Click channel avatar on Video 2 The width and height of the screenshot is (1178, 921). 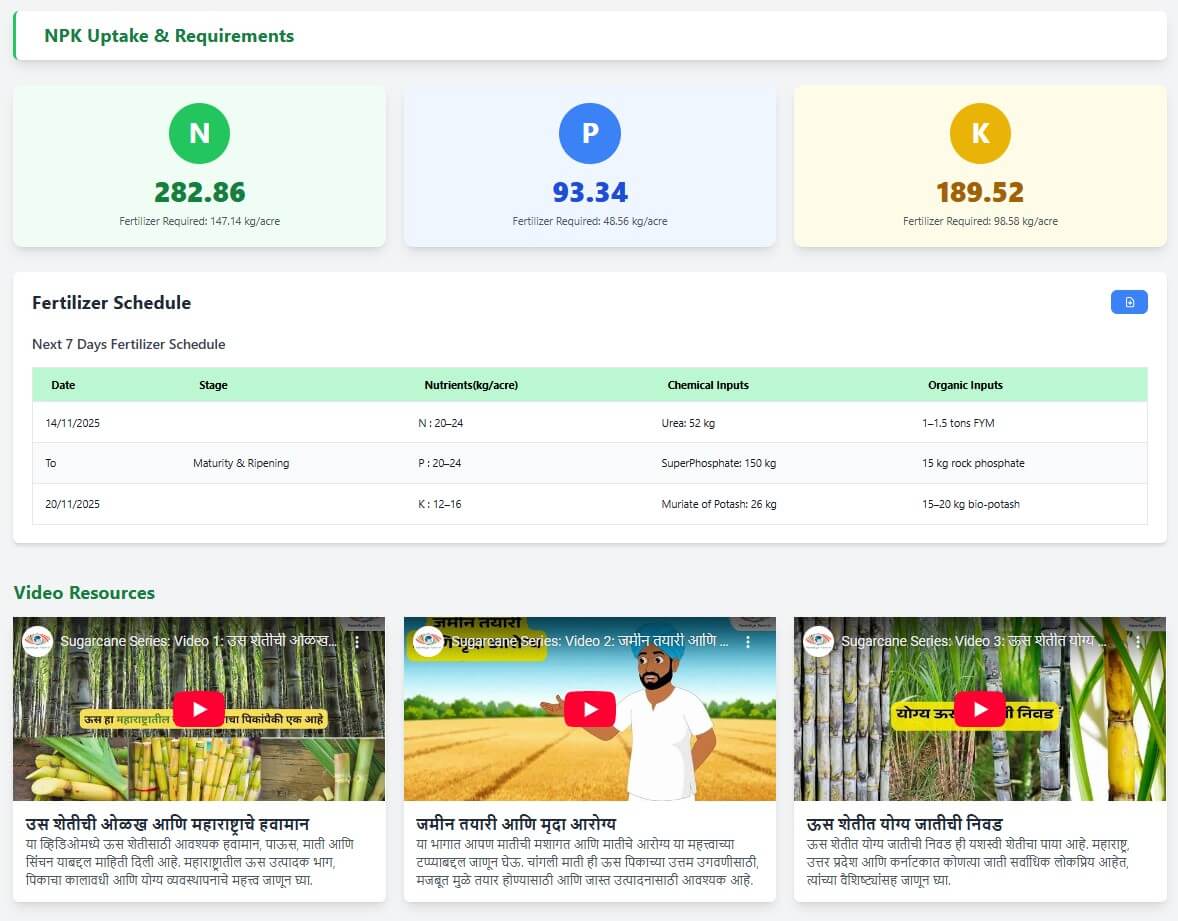point(428,642)
